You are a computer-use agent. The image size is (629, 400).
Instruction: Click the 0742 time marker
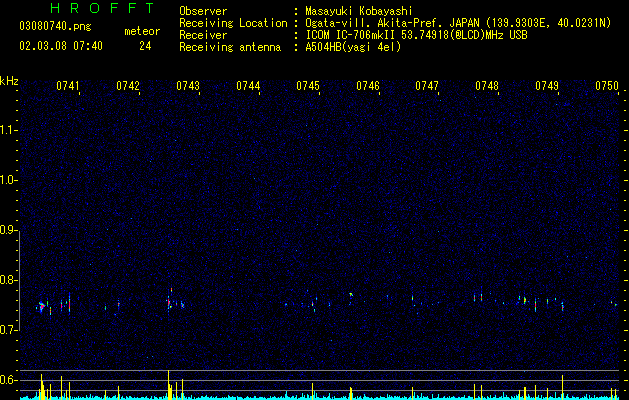point(128,86)
